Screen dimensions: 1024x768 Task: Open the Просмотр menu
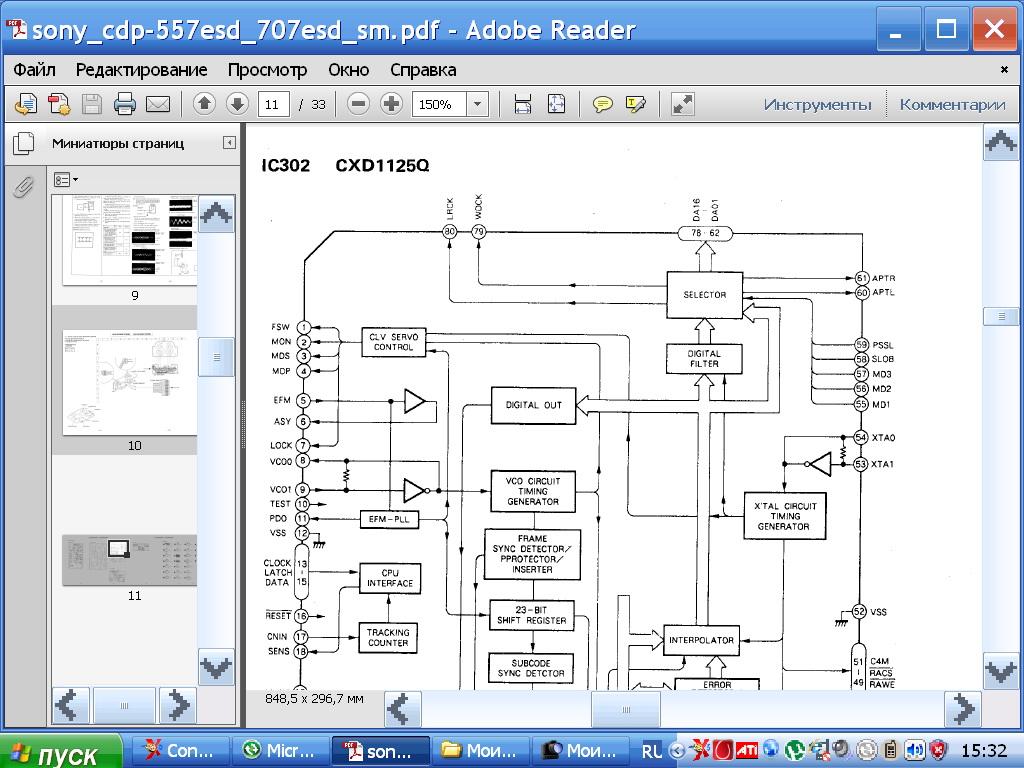267,70
